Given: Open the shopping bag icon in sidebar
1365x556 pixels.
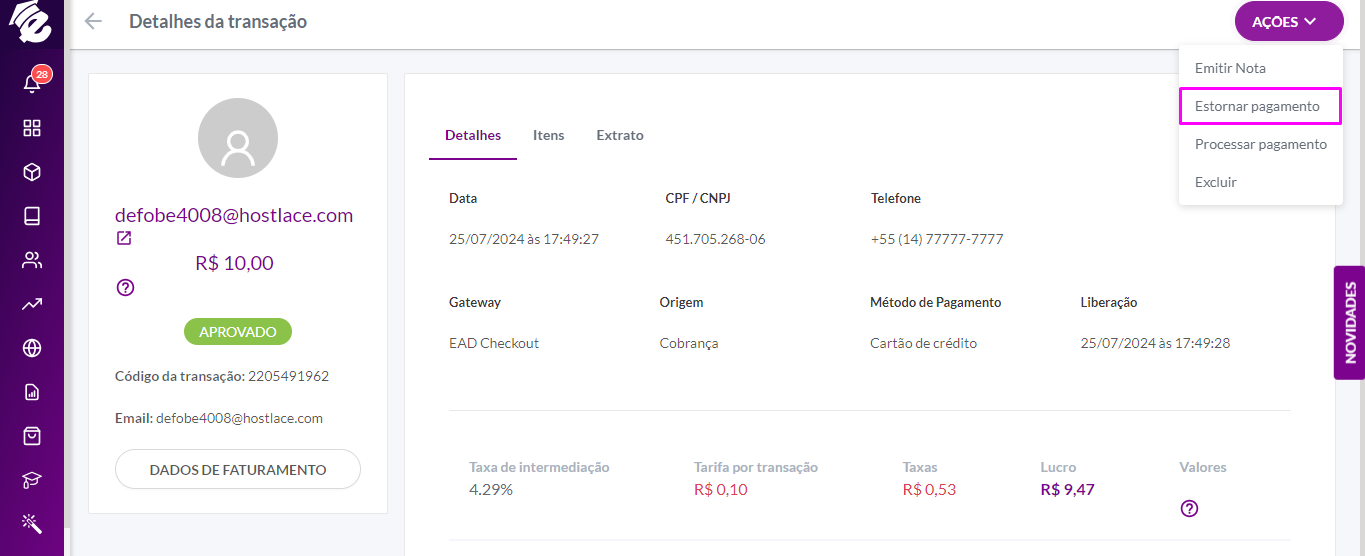Looking at the screenshot, I should tap(32, 436).
